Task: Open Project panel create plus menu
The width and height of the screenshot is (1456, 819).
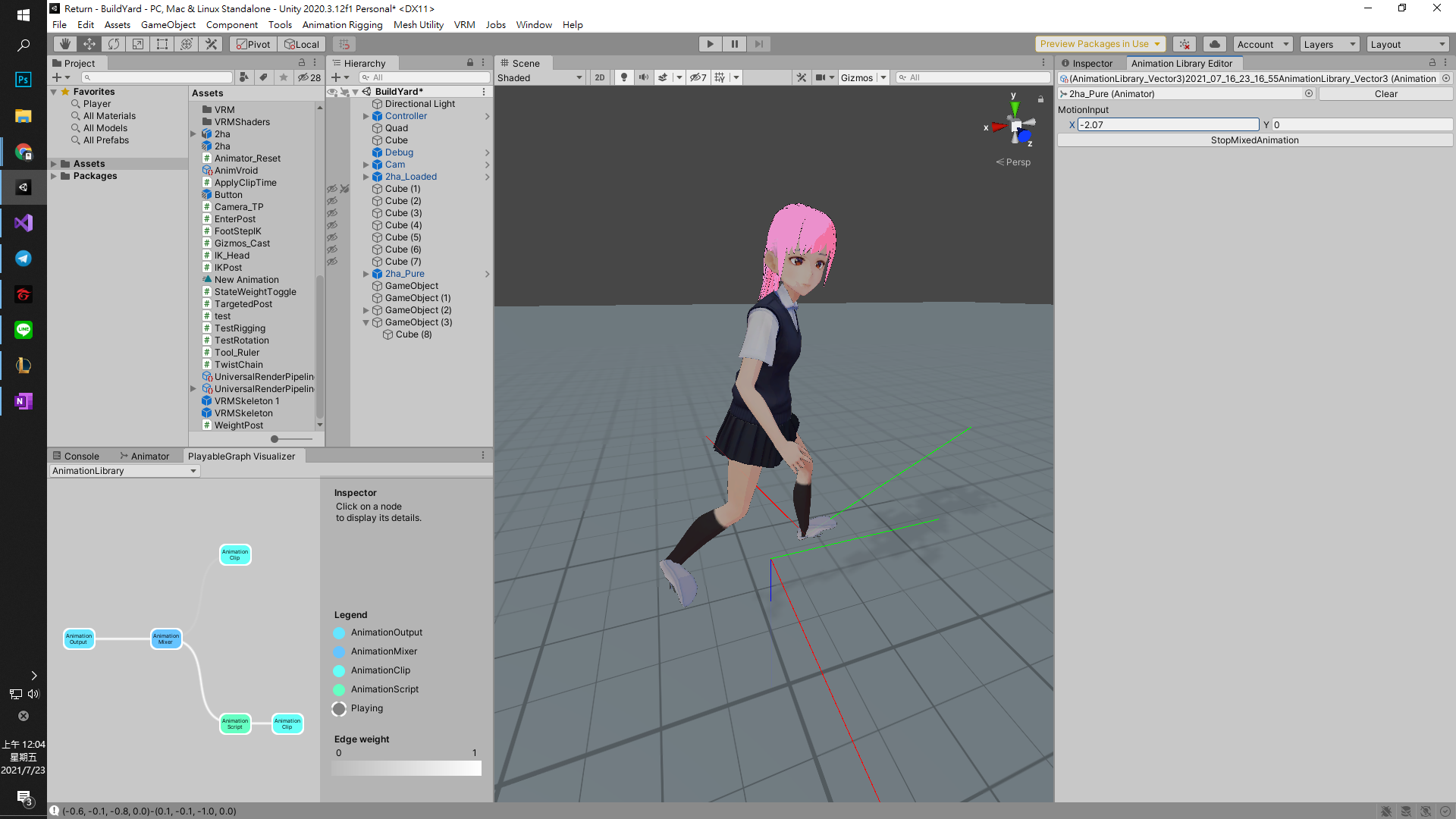Action: coord(61,77)
